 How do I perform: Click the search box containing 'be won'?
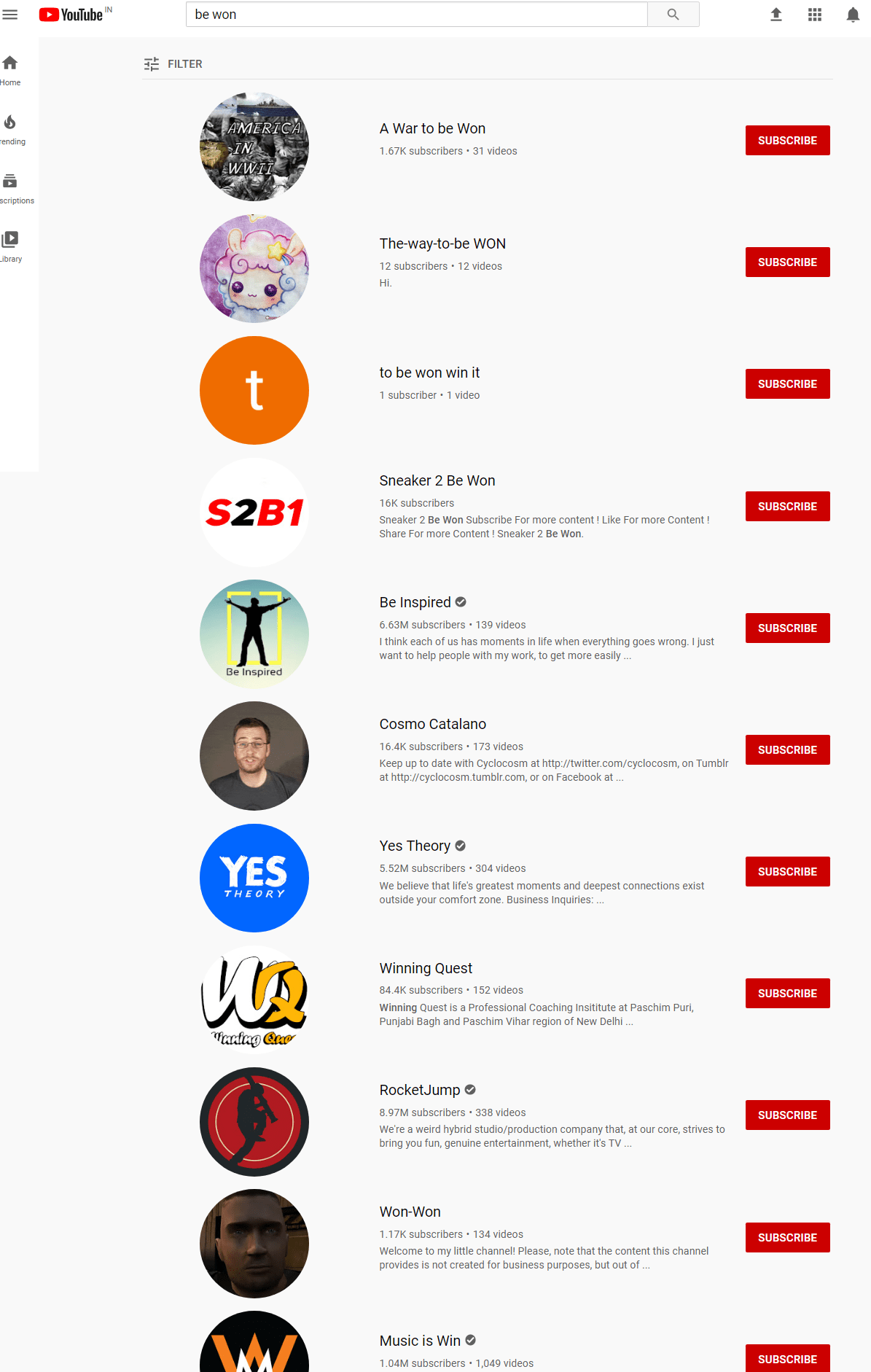click(417, 15)
